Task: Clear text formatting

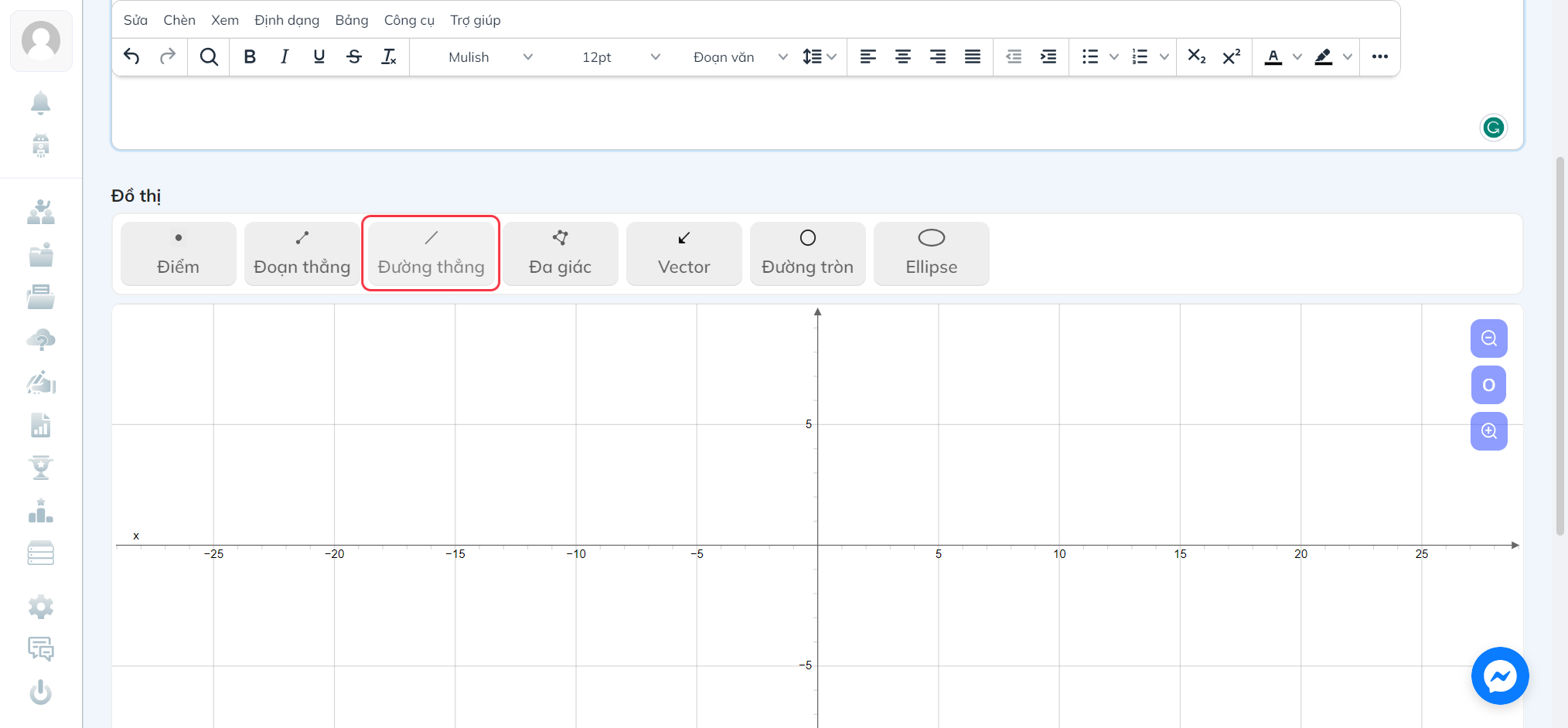Action: point(389,56)
